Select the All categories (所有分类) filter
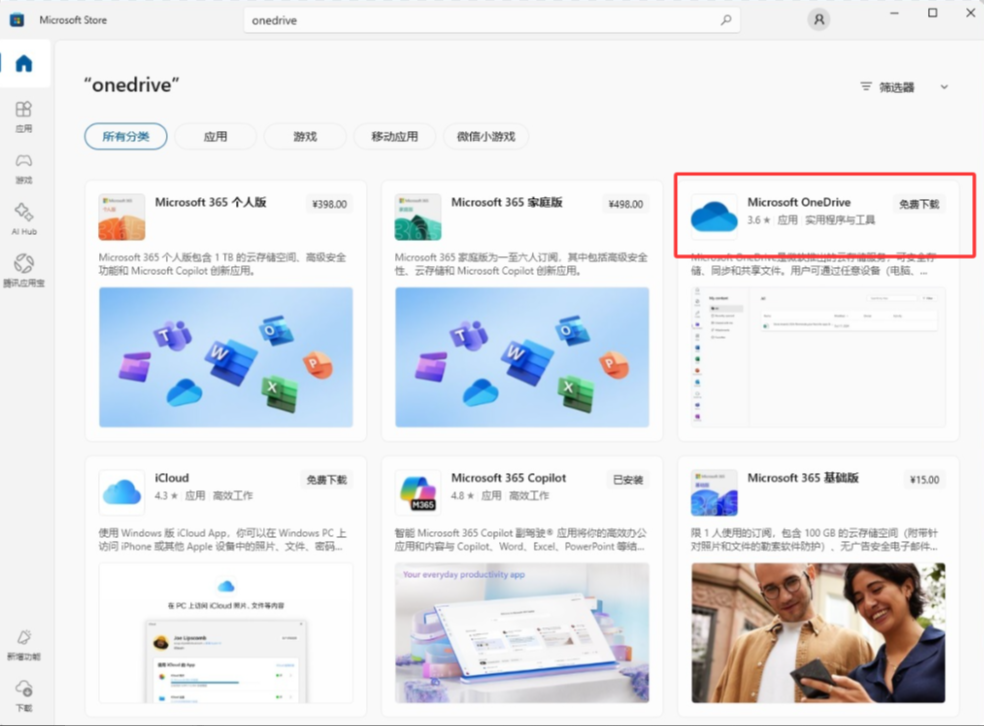 coord(125,137)
